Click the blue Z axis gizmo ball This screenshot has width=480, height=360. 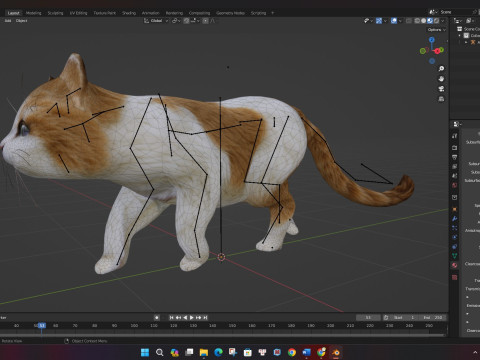pyautogui.click(x=432, y=40)
